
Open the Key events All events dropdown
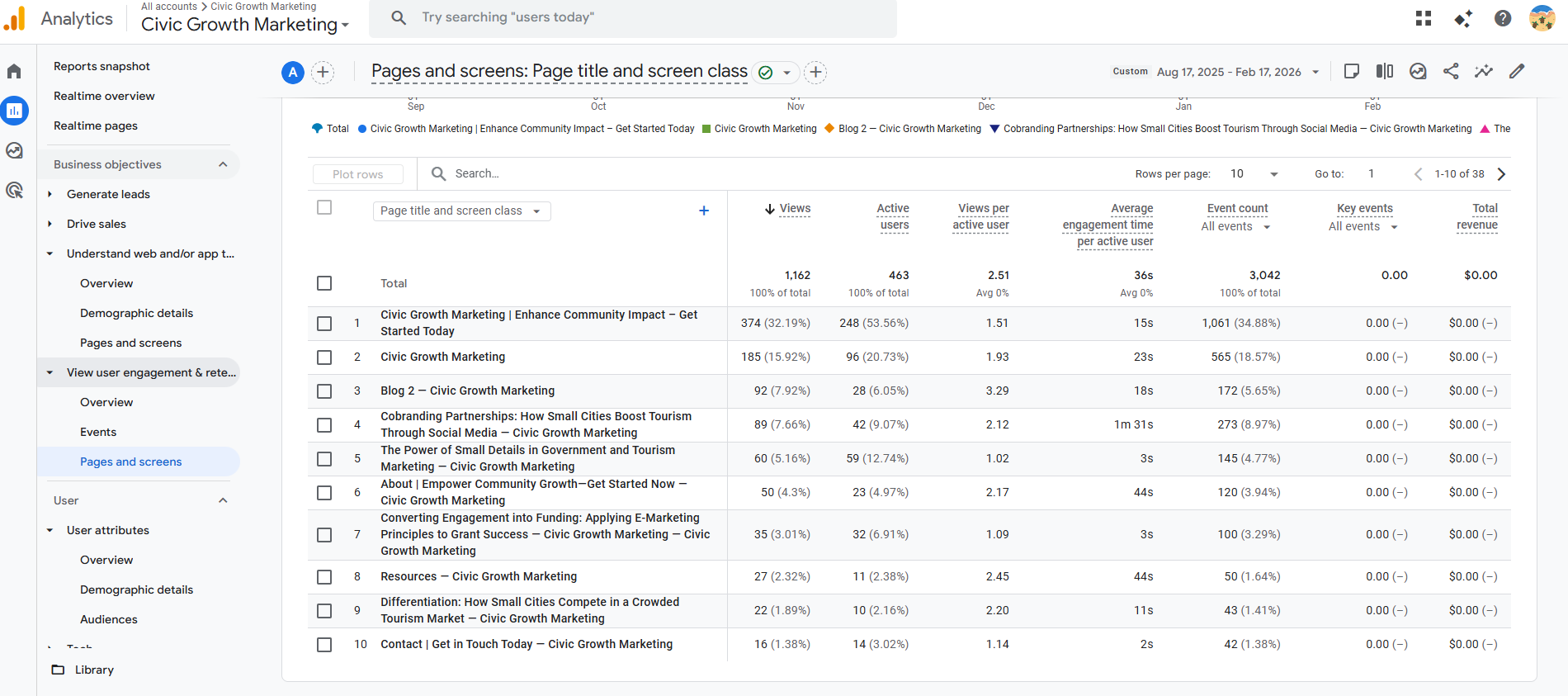pos(1363,226)
